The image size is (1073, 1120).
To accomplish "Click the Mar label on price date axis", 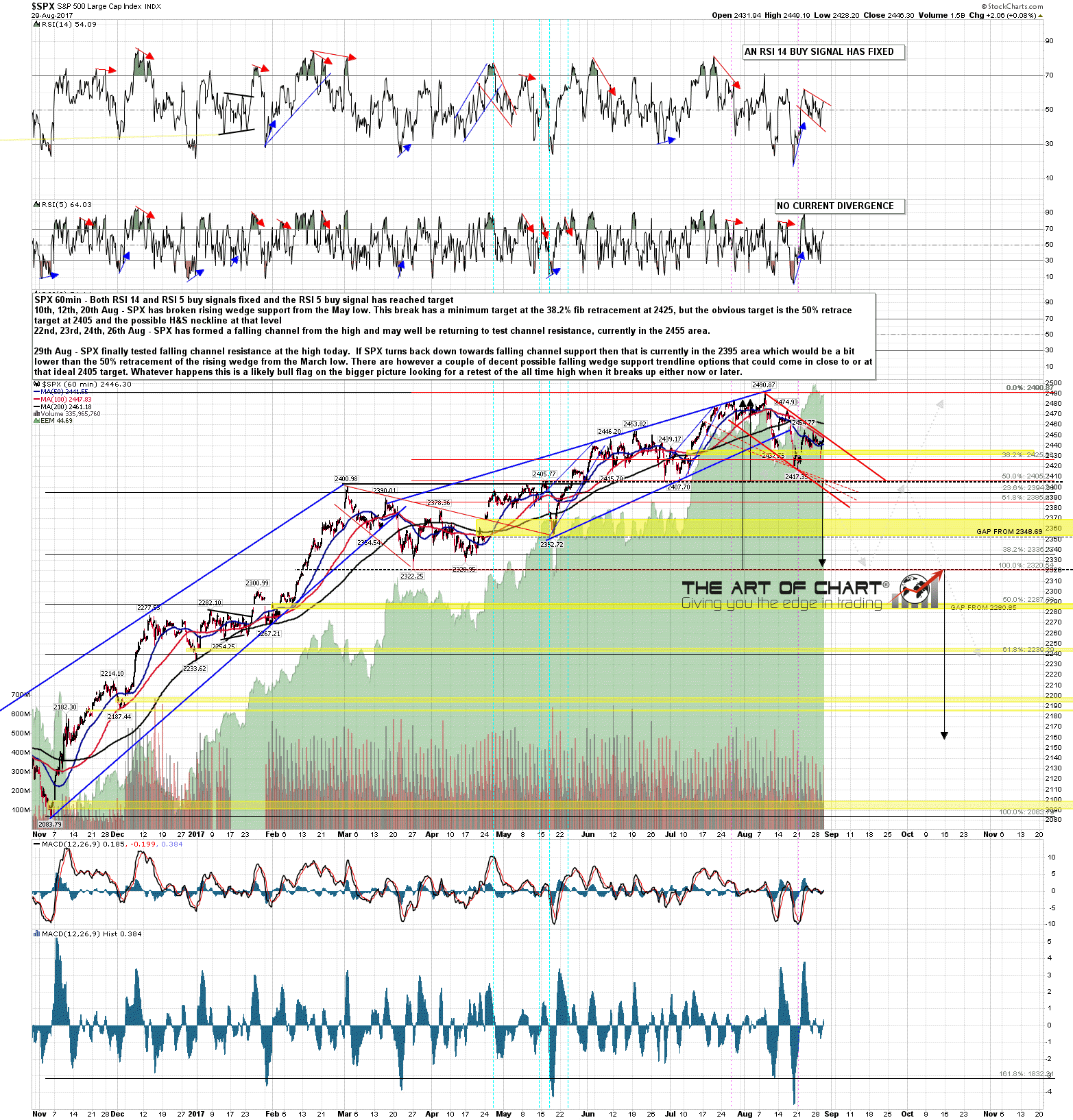I will point(344,834).
